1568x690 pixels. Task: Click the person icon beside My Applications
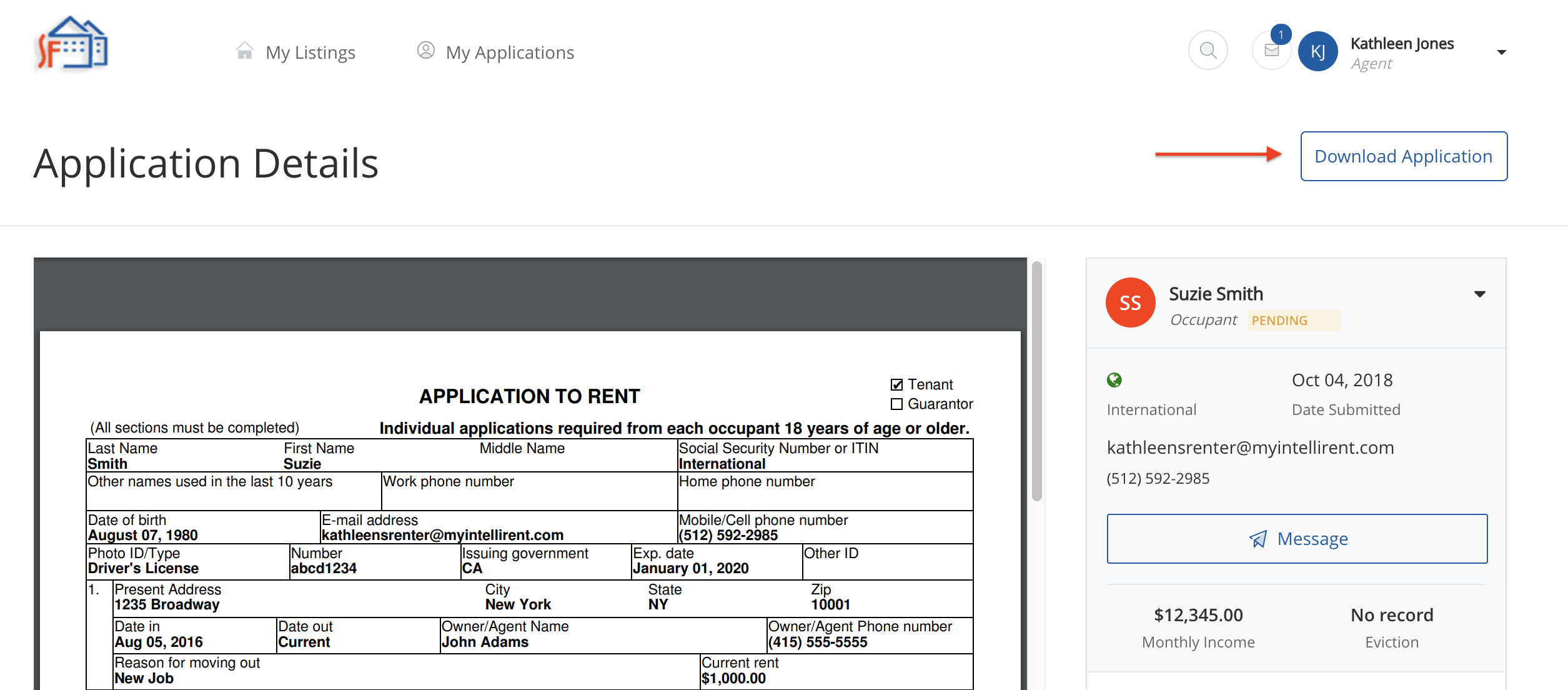click(426, 51)
